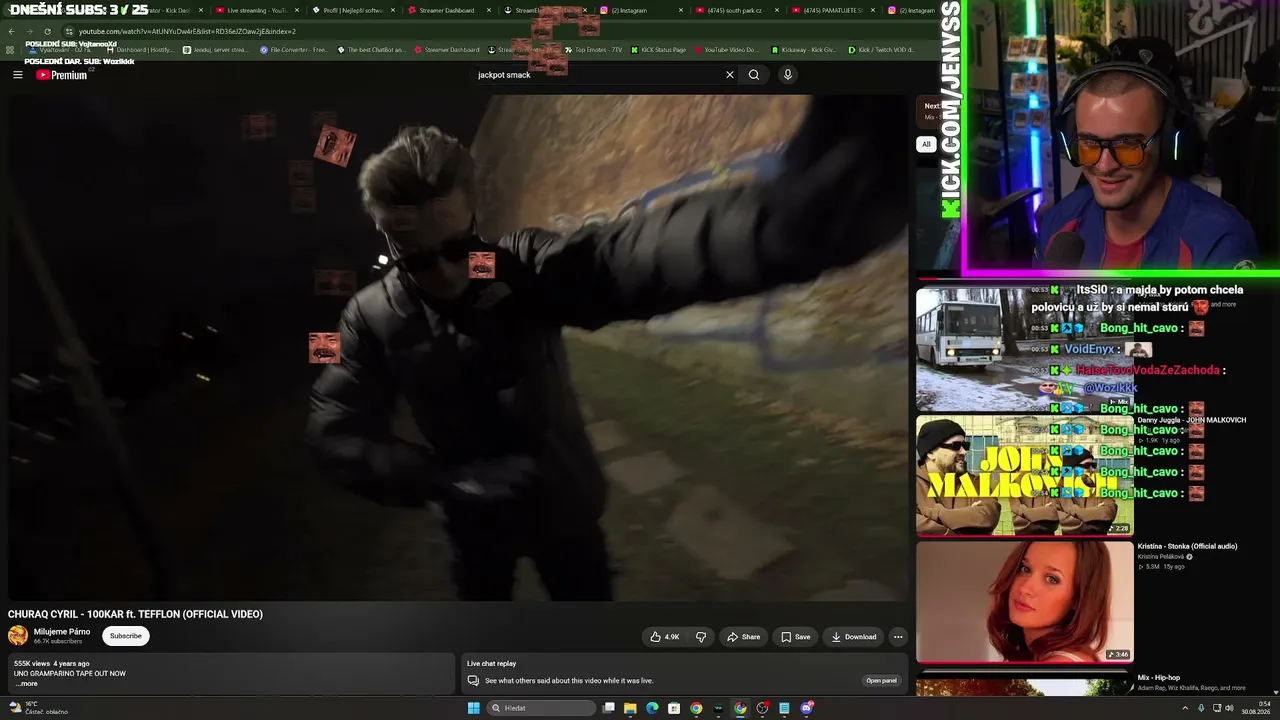The height and width of the screenshot is (720, 1280).
Task: Click the tray microphone icon
Action: 1201,708
